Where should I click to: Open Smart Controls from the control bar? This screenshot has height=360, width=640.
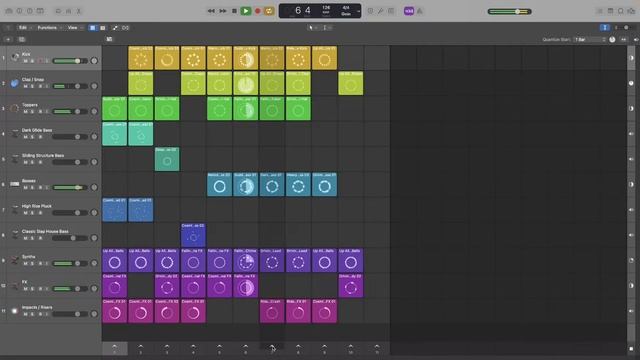click(x=58, y=11)
